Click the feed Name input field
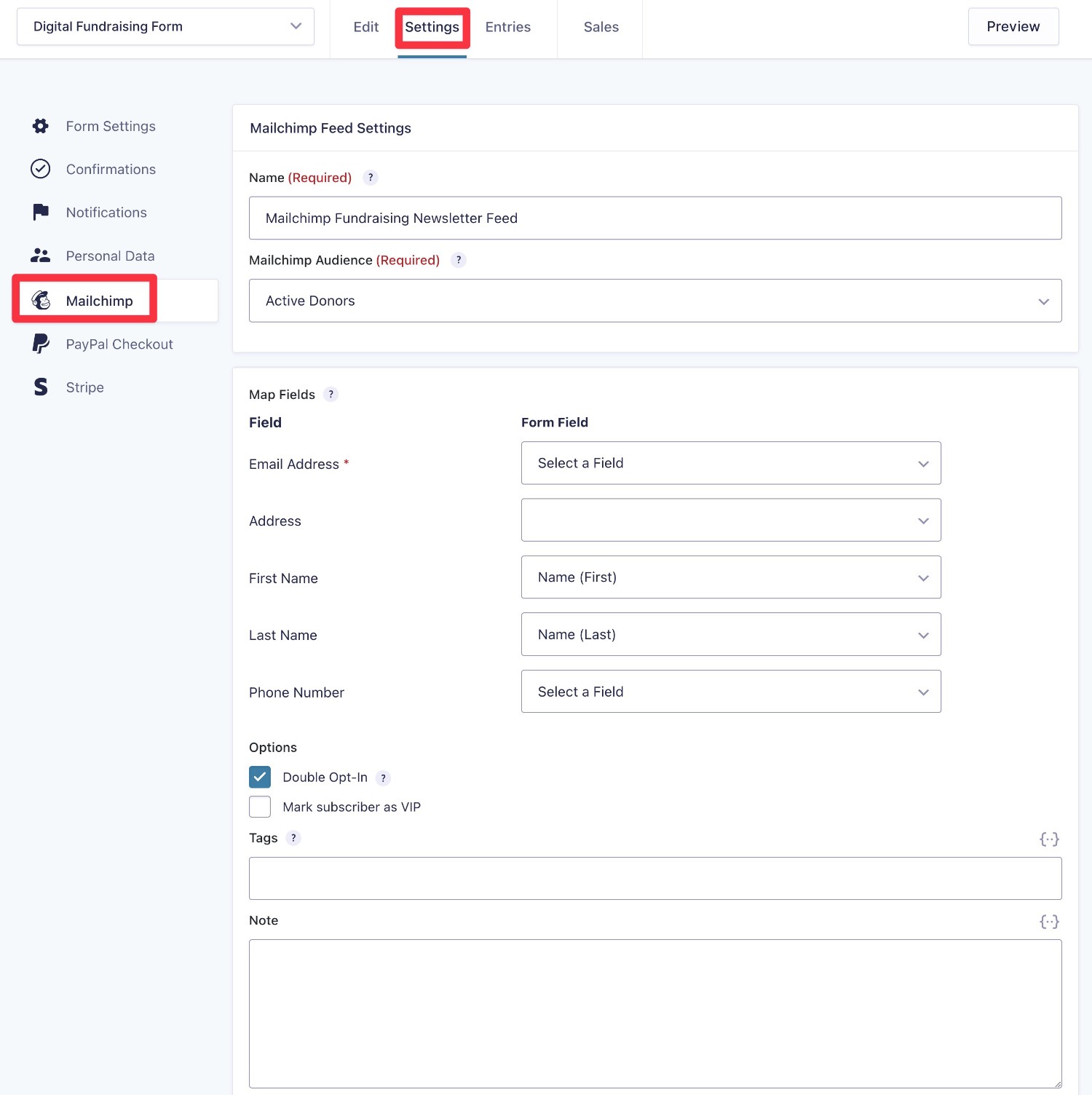This screenshot has width=1092, height=1095. click(655, 218)
